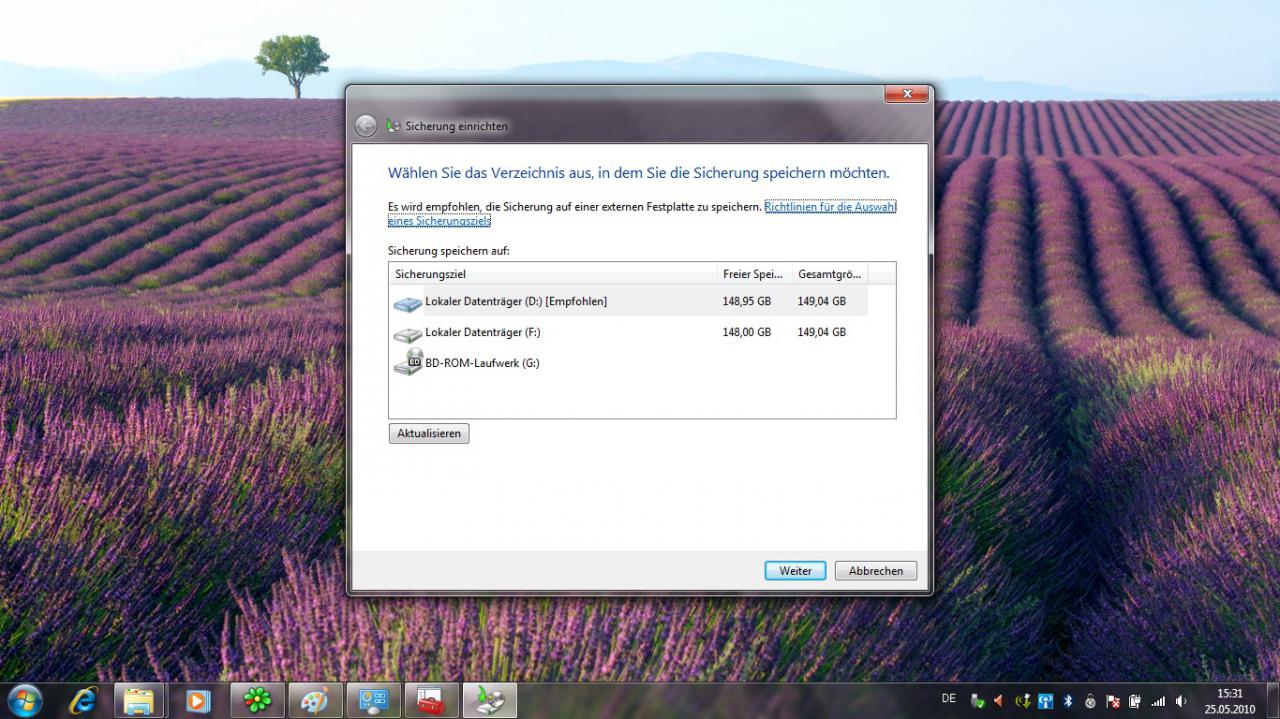Screen dimensions: 1280x719
Task: Click the Abbrechen button
Action: tap(876, 571)
